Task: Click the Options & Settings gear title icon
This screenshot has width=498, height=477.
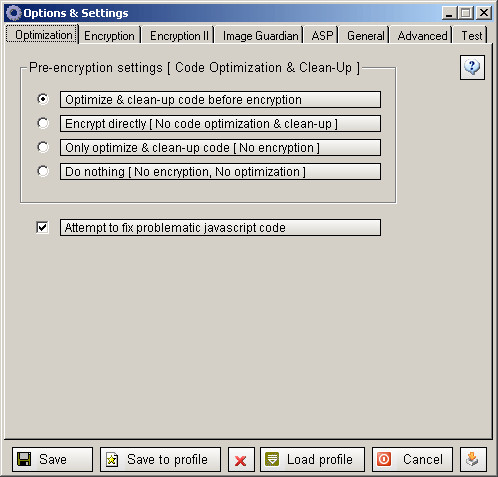Action: pos(14,13)
